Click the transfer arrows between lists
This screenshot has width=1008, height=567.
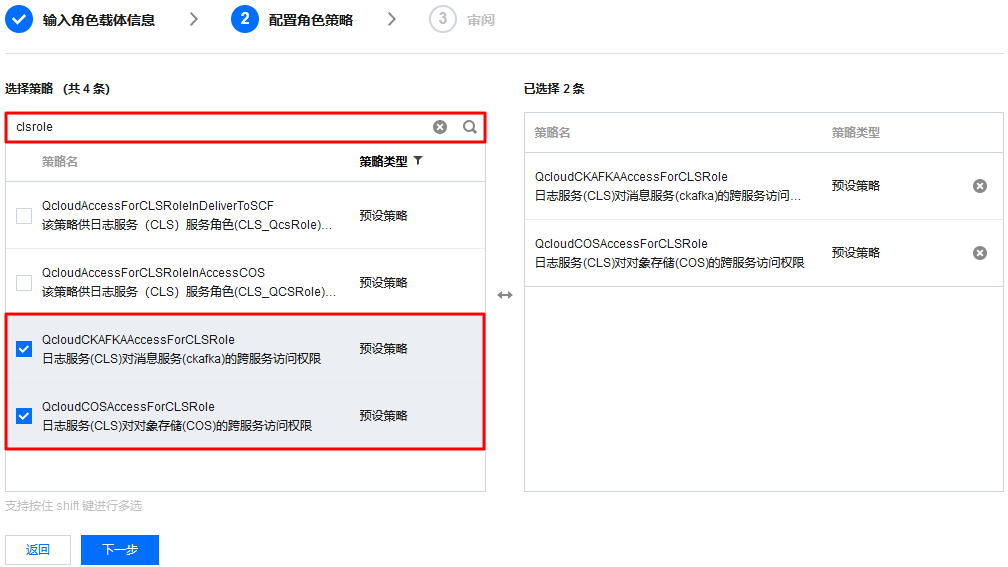[505, 295]
